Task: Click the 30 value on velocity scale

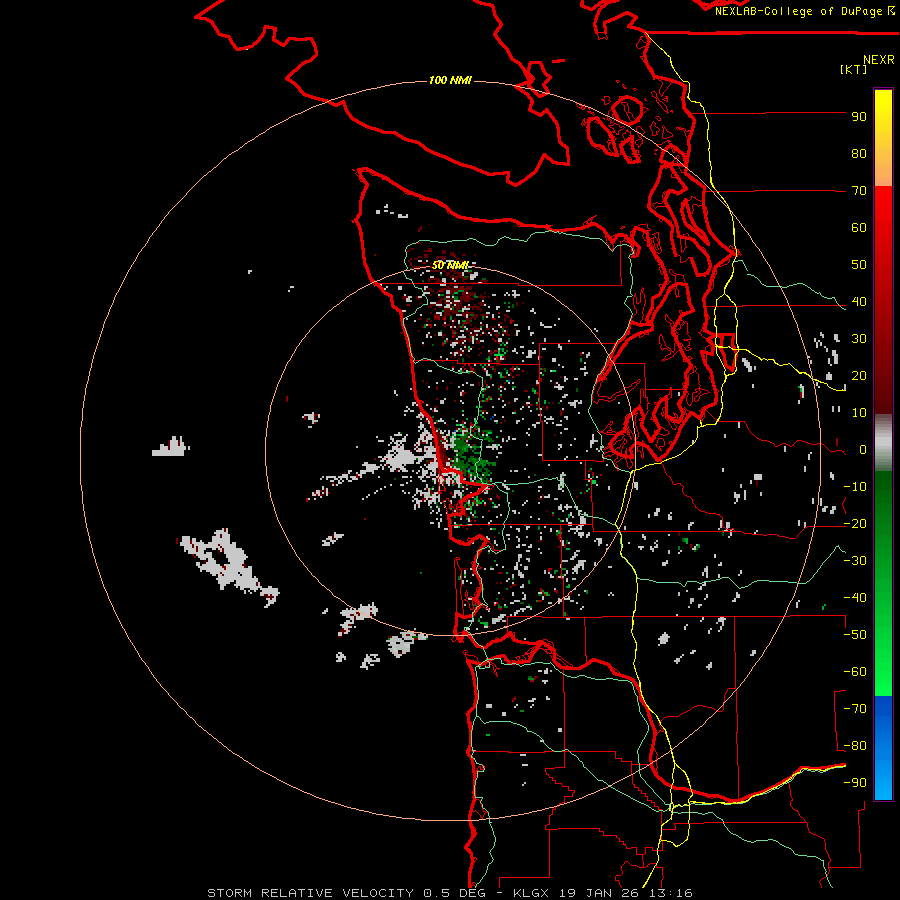Action: [859, 339]
